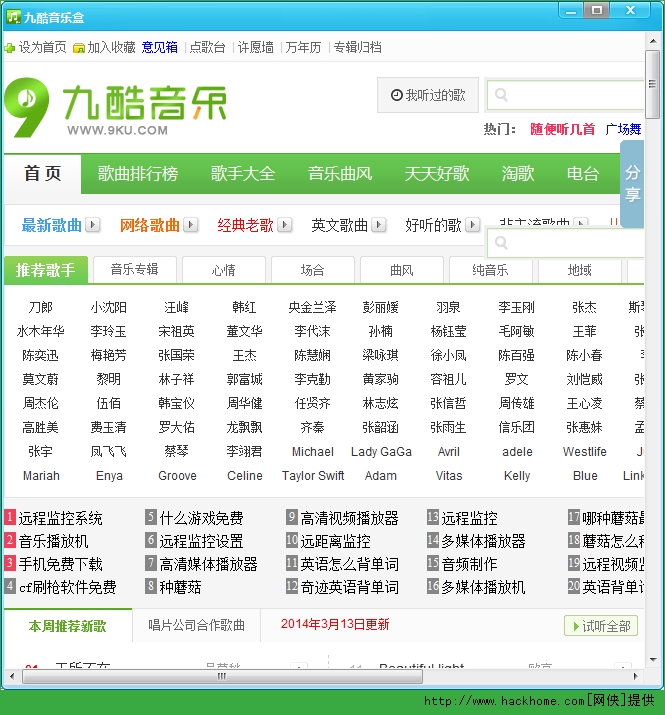665x715 pixels.
Task: Click the 九酷音乐 logo
Action: 115,108
